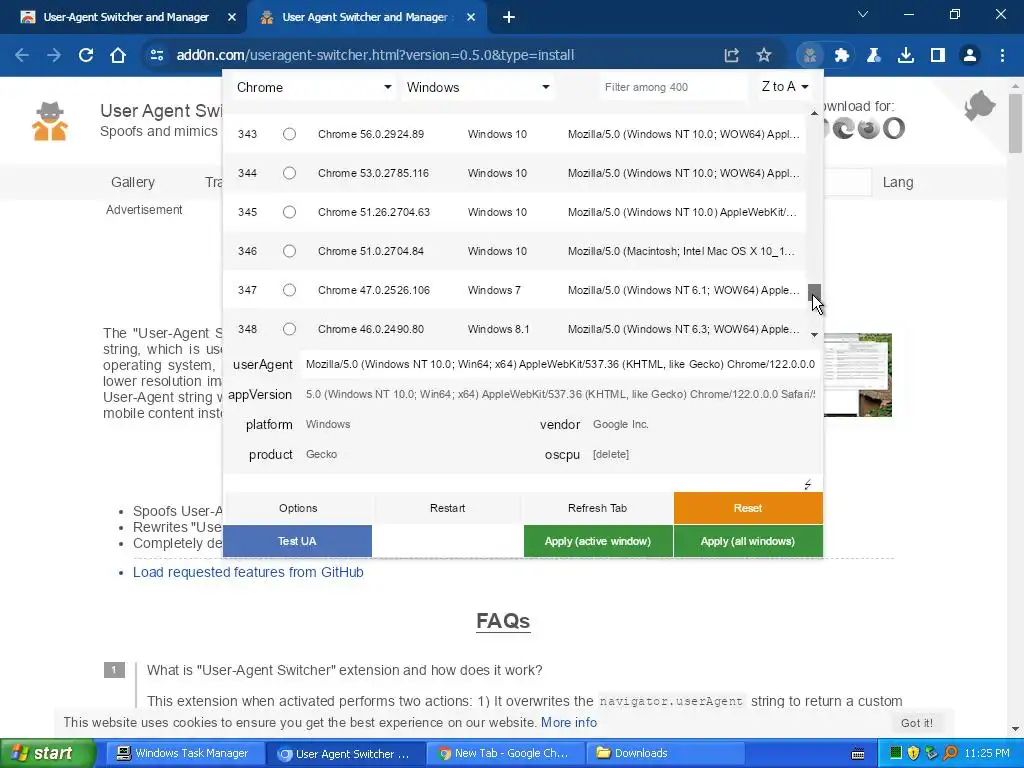Click the Firefox browser download icon
Screen dimensions: 1024x768
[869, 128]
